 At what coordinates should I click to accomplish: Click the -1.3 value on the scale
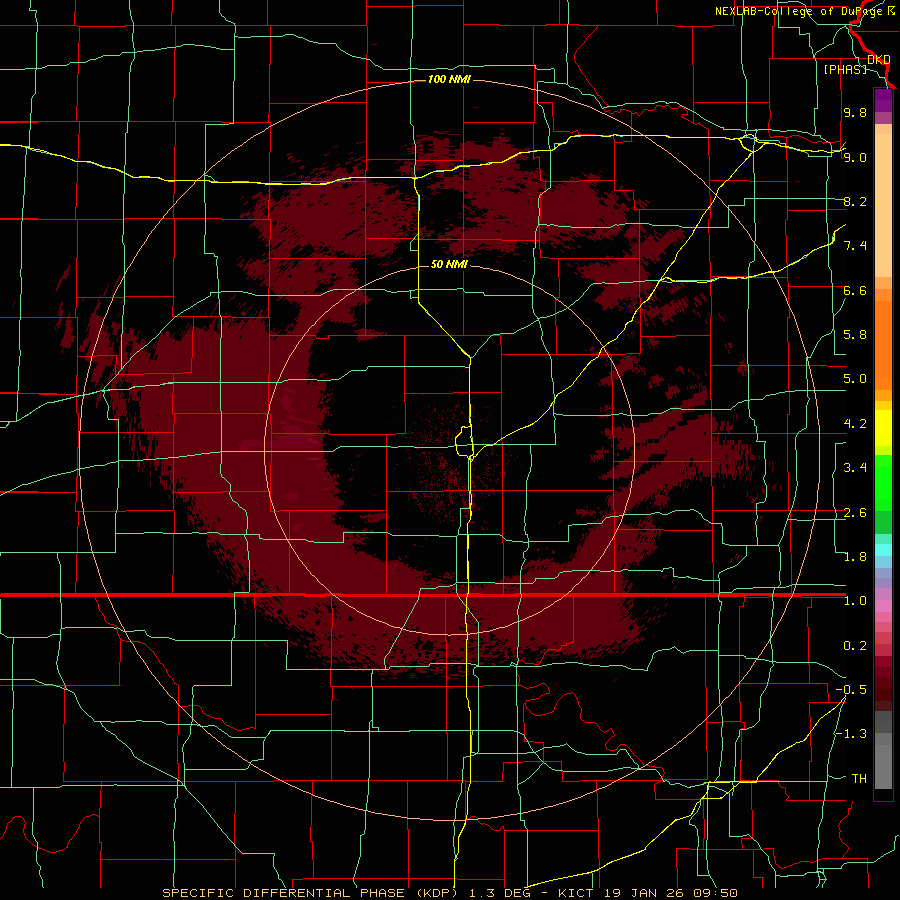tap(851, 734)
